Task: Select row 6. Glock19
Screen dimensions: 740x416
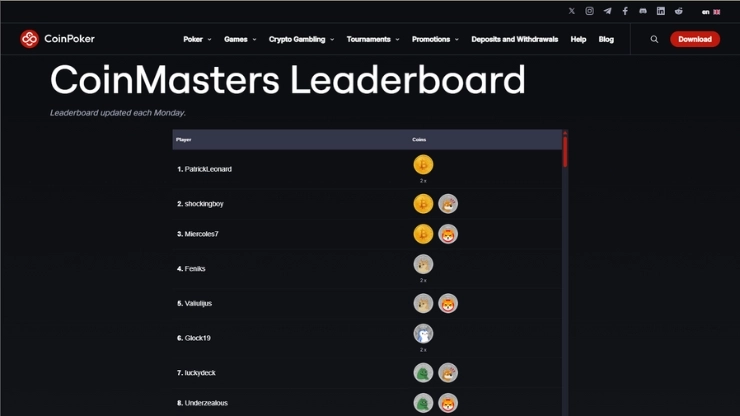Action: click(367, 338)
